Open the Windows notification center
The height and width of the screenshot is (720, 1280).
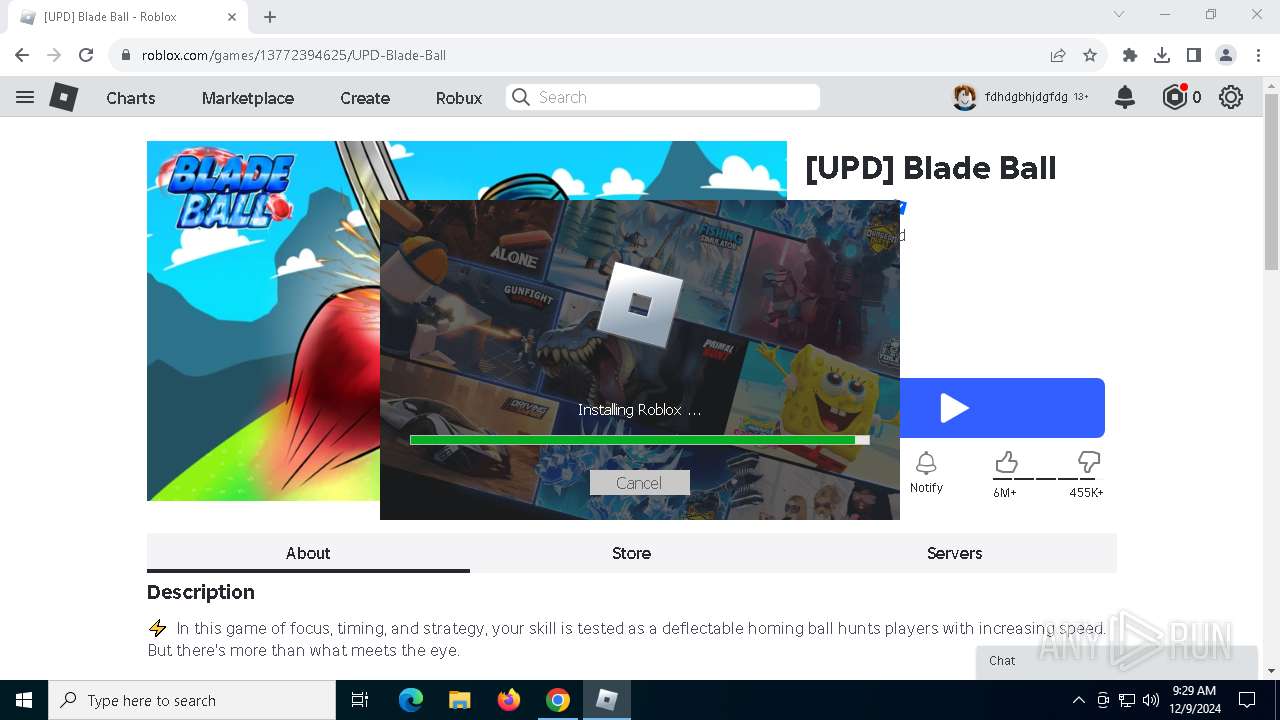point(1247,700)
